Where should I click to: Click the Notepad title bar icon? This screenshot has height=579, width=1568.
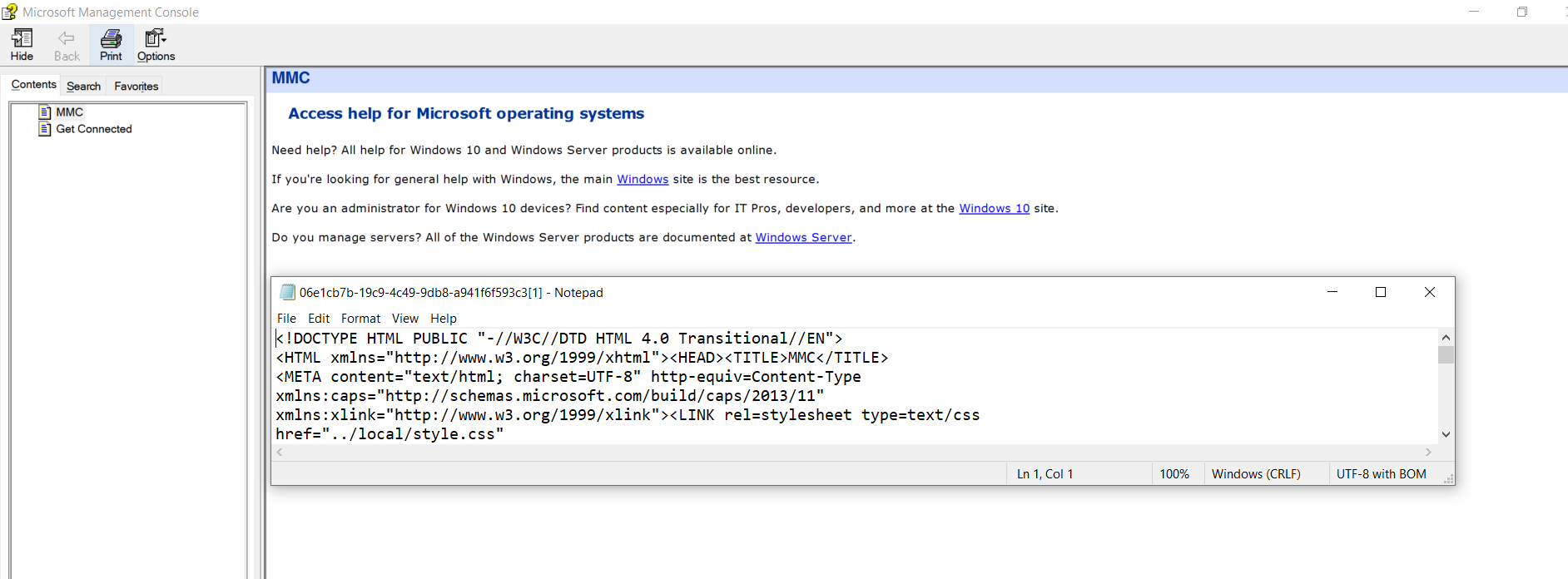point(287,292)
